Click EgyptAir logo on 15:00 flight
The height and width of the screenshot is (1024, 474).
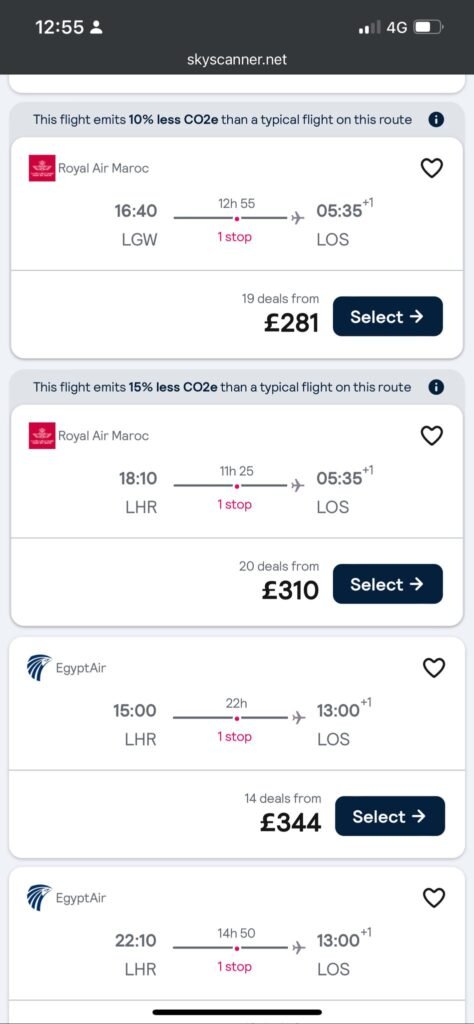pos(39,668)
